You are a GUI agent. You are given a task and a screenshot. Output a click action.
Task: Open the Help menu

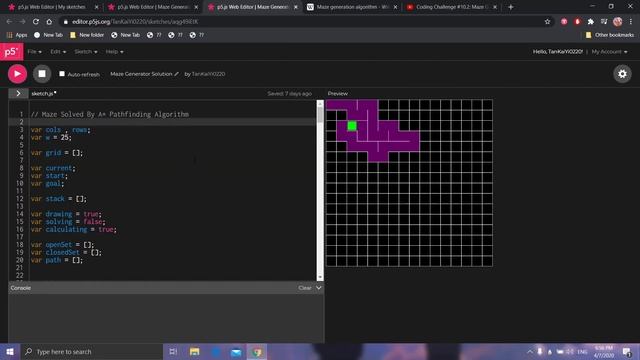[114, 52]
